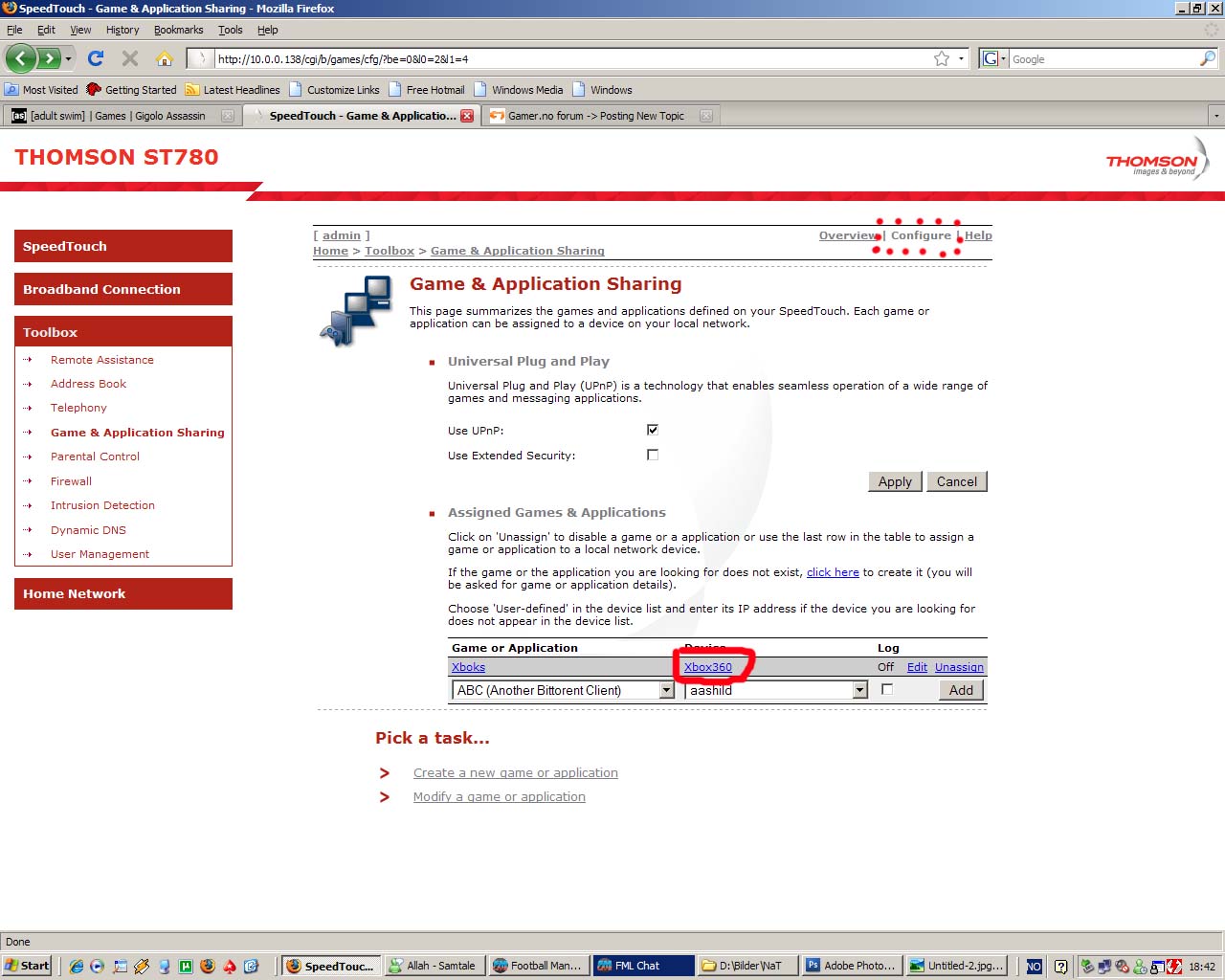1225x980 pixels.
Task: Open D:\Bilder\NaT folder taskbar item
Action: pyautogui.click(x=746, y=966)
